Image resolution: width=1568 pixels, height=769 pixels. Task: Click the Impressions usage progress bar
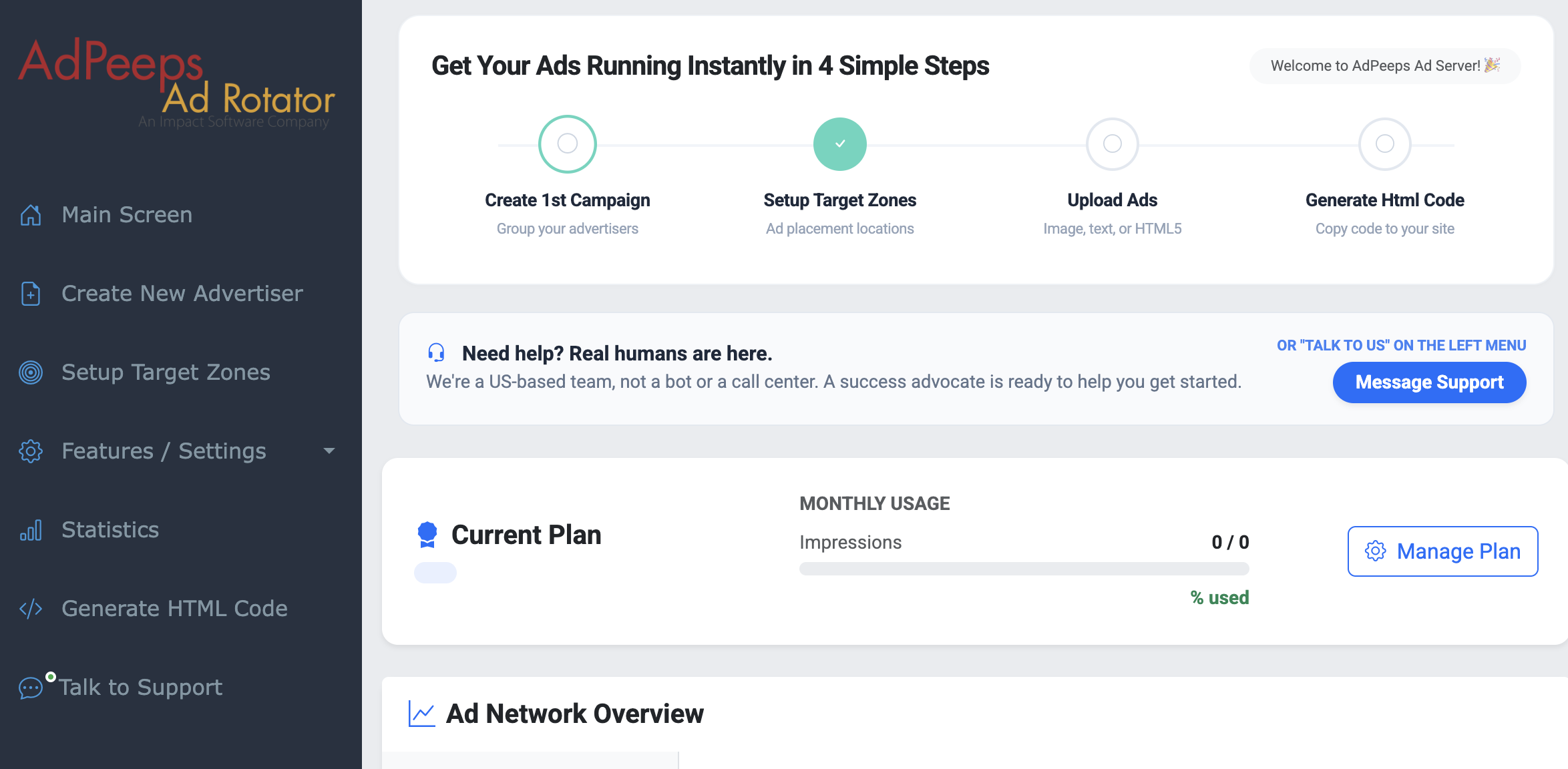(1024, 569)
